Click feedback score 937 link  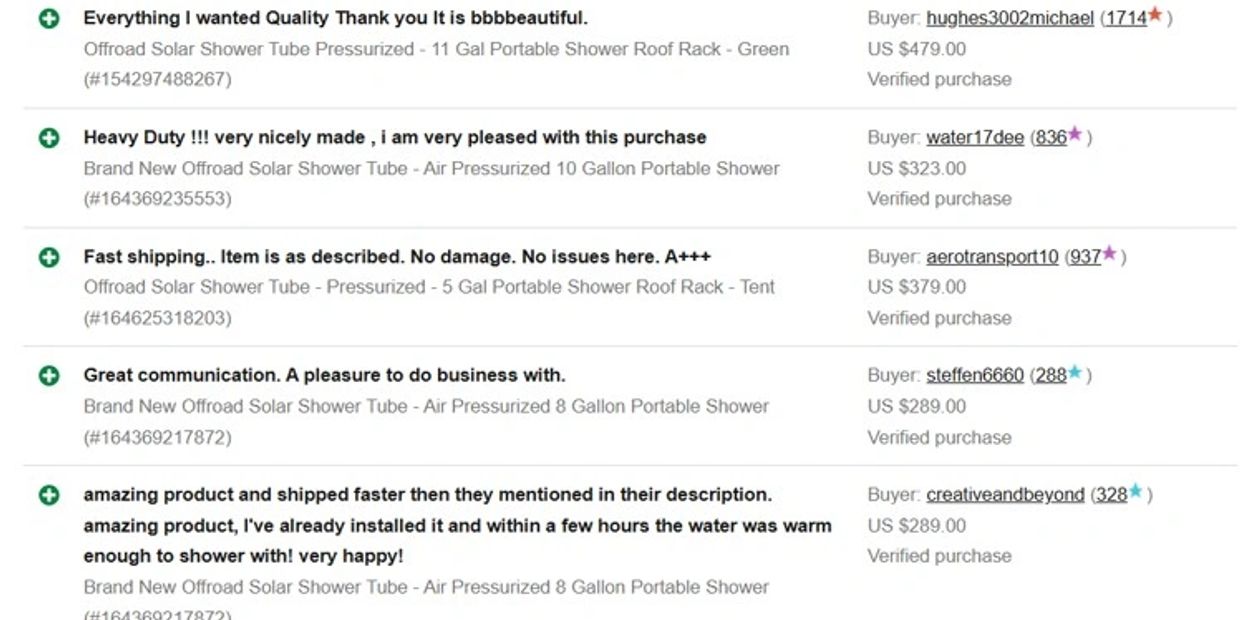click(1084, 257)
